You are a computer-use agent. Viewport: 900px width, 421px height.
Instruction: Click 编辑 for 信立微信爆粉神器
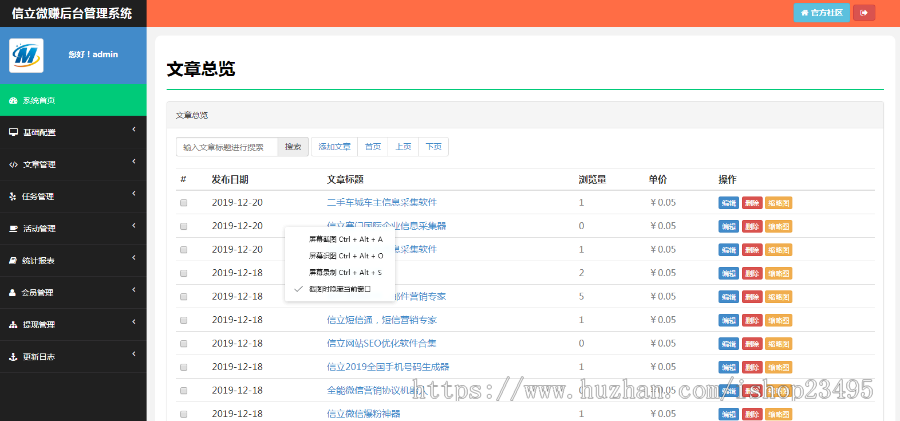(x=728, y=414)
